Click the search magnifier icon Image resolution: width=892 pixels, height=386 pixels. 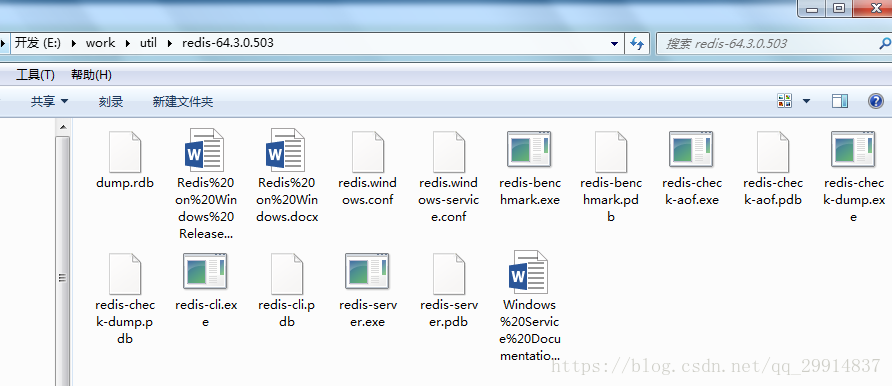pyautogui.click(x=885, y=43)
